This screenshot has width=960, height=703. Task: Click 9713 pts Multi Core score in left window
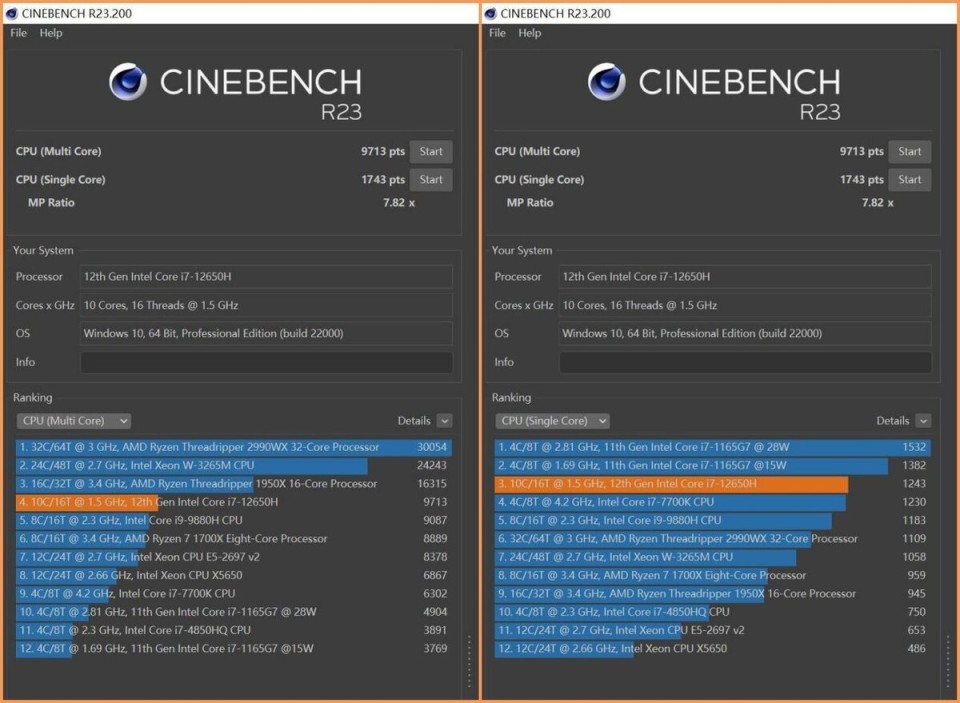383,151
